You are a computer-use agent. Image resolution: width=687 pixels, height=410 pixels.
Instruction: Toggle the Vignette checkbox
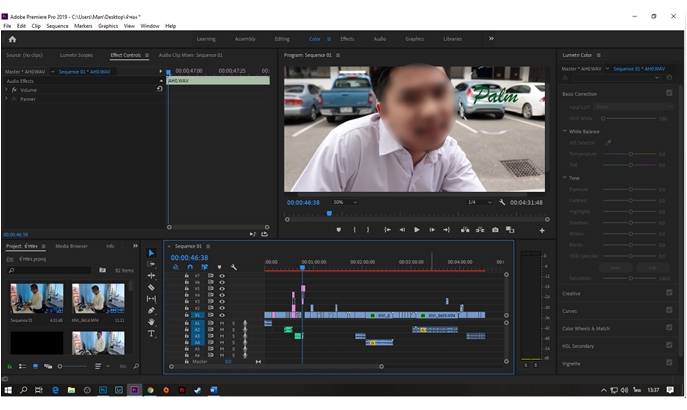point(669,363)
